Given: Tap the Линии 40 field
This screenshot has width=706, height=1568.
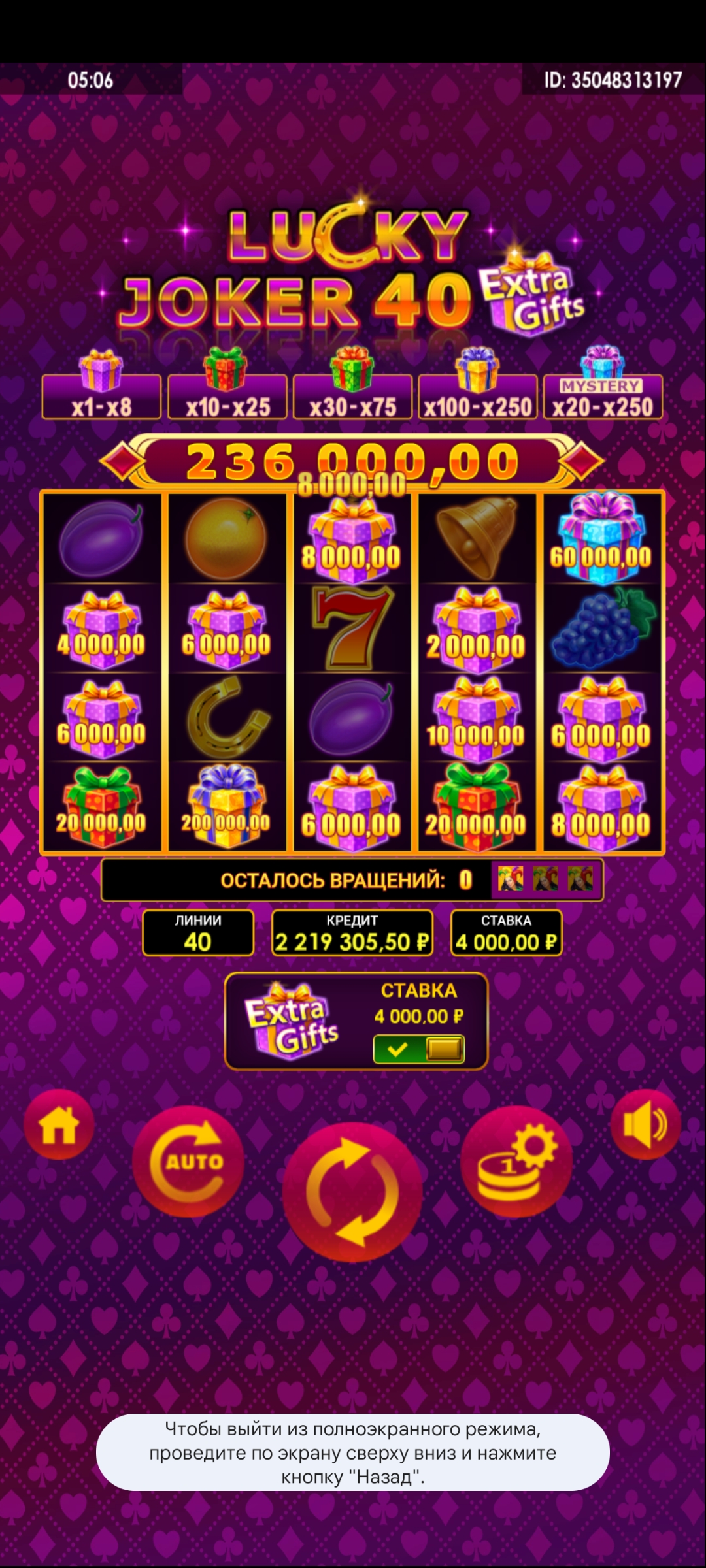Looking at the screenshot, I should [x=198, y=933].
